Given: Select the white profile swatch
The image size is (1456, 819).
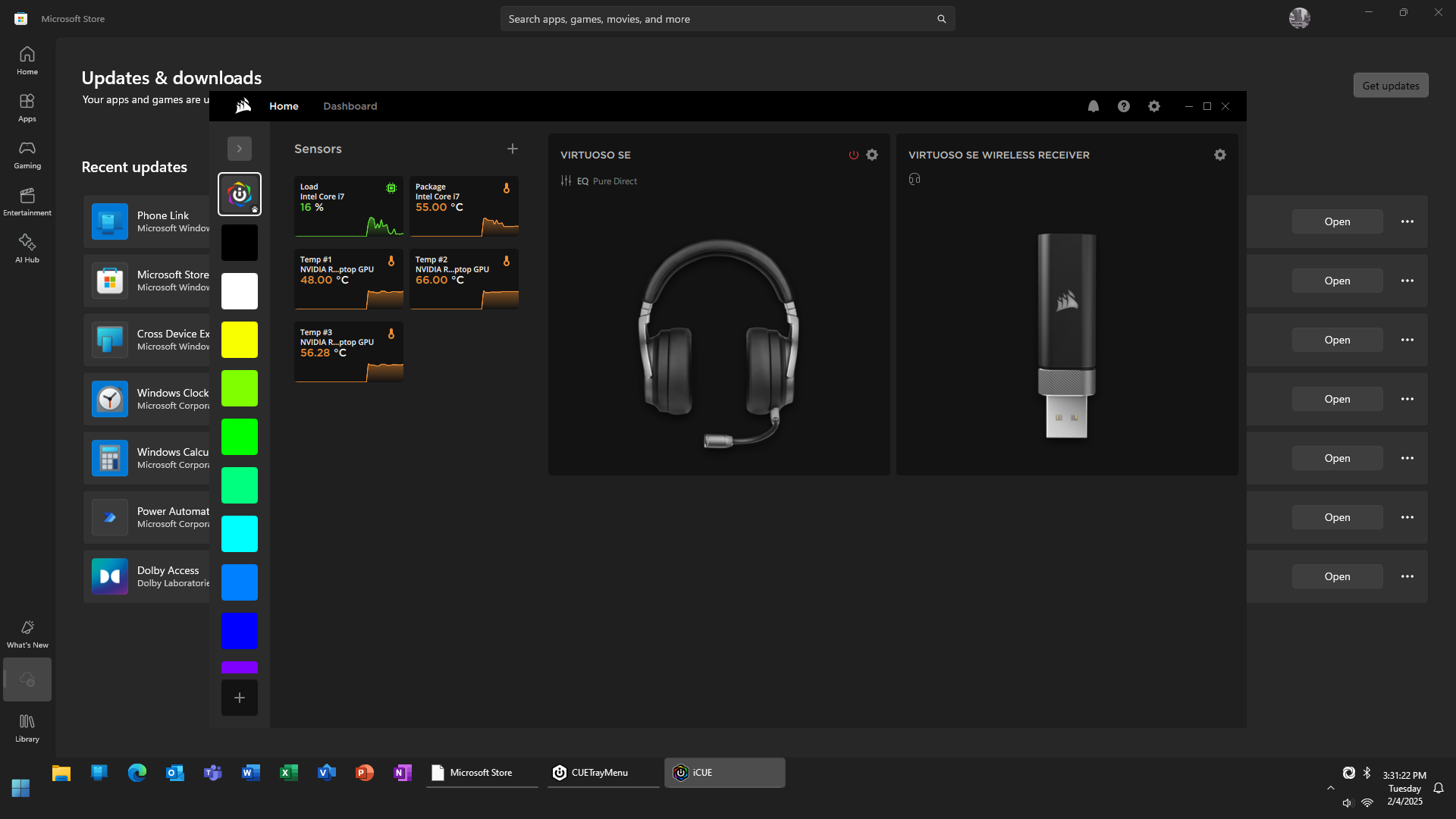Looking at the screenshot, I should point(240,291).
